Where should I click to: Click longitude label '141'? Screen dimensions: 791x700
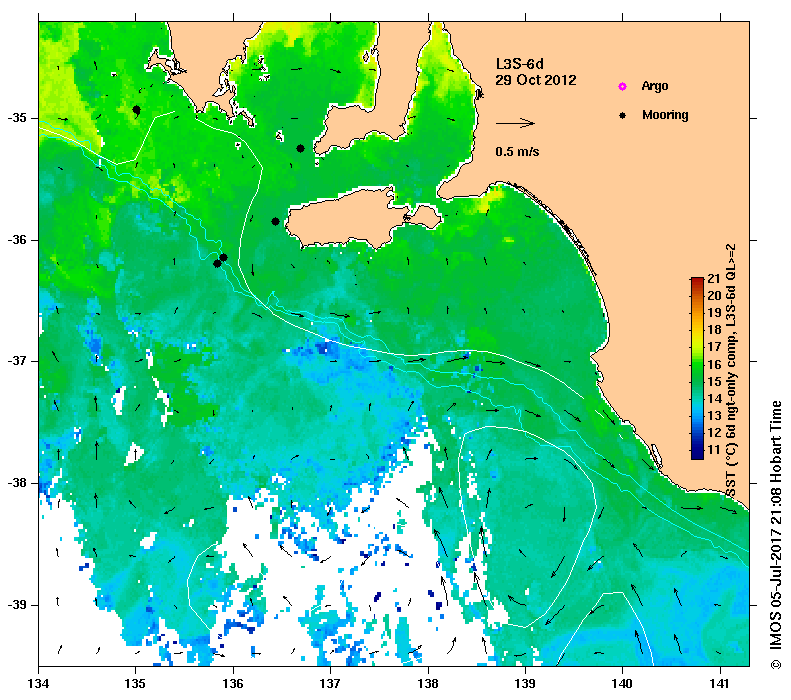tap(720, 684)
